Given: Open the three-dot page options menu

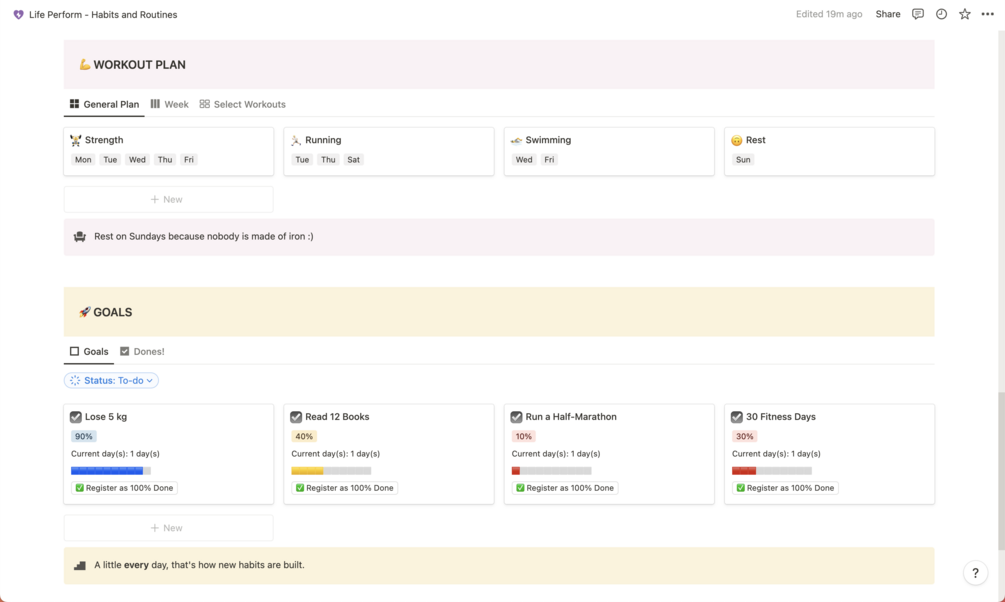Looking at the screenshot, I should pyautogui.click(x=988, y=14).
